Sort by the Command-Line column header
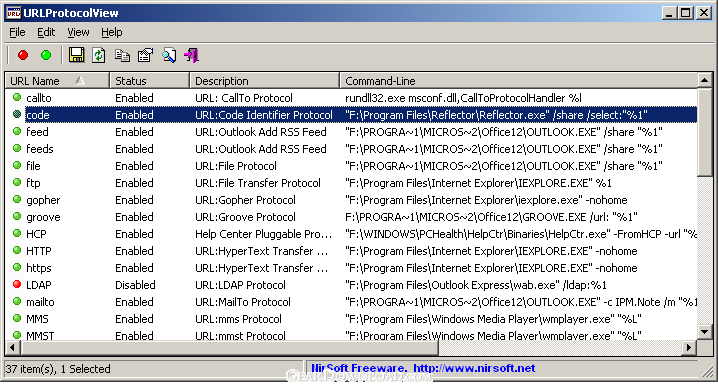Screen dimensions: 718x384 pyautogui.click(x=519, y=81)
